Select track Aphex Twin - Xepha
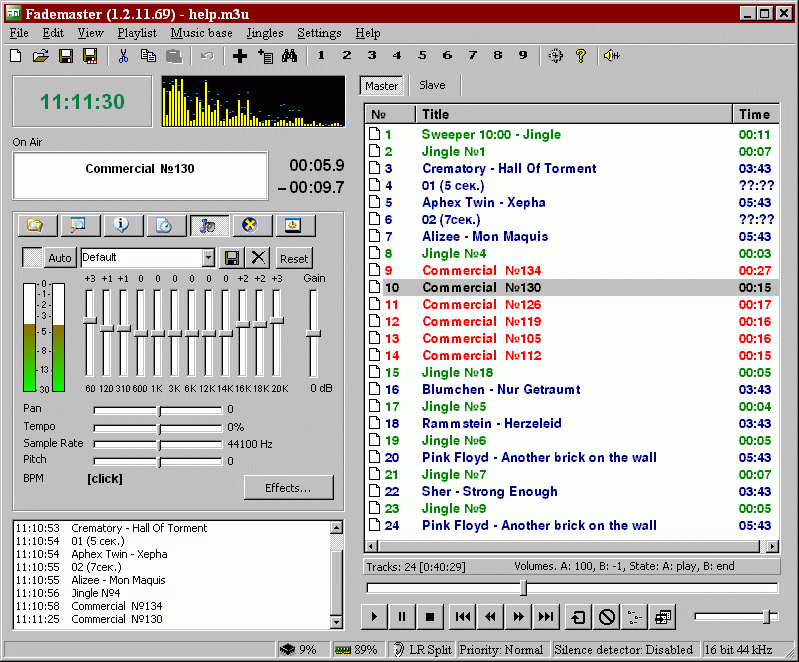The width and height of the screenshot is (799, 662). [x=572, y=202]
